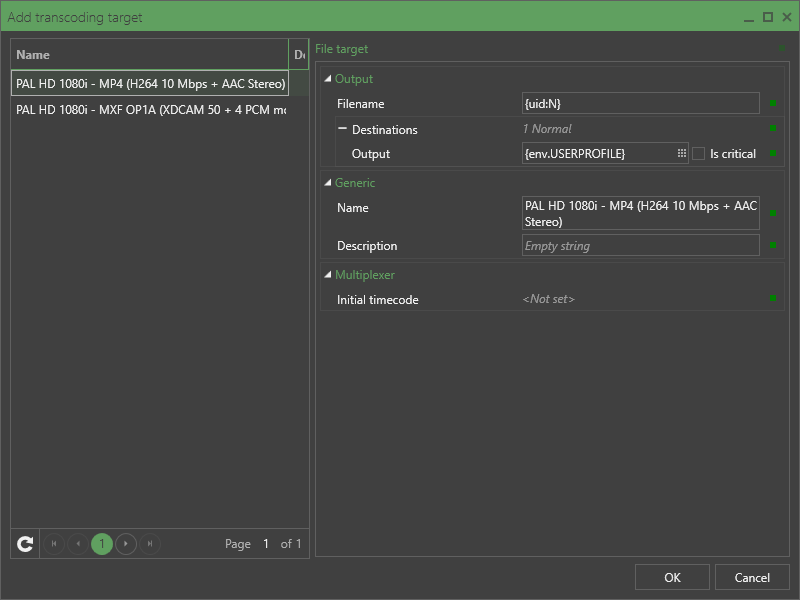Click green marker beside Is critical
The image size is (800, 600).
point(773,153)
